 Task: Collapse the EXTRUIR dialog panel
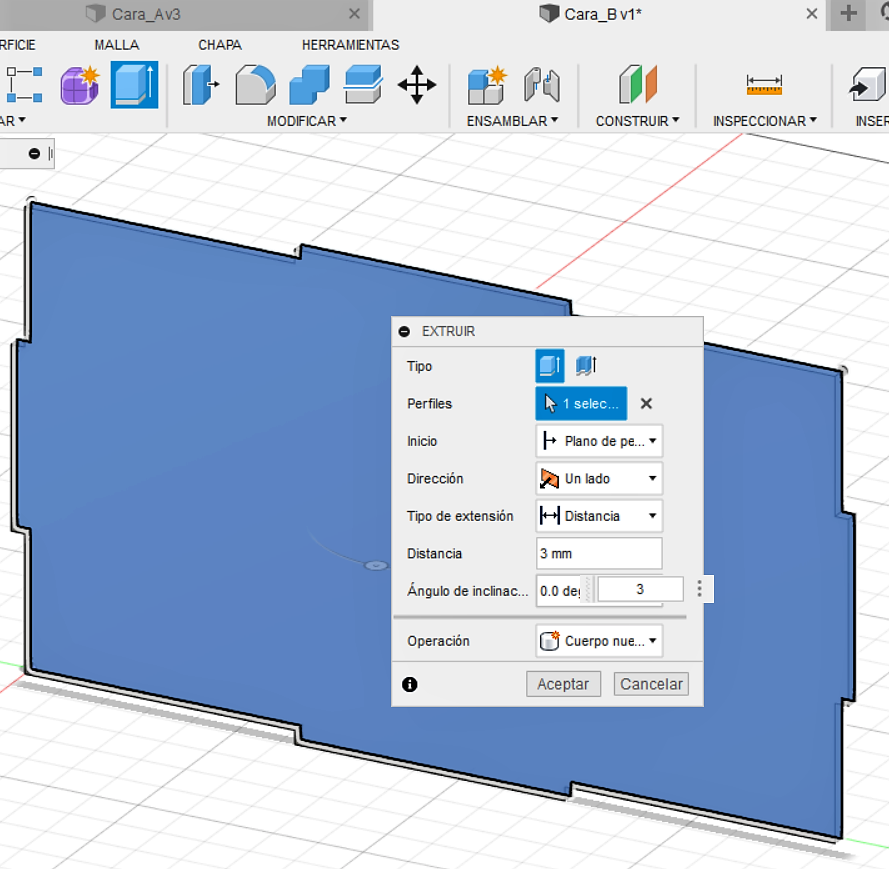coord(404,332)
